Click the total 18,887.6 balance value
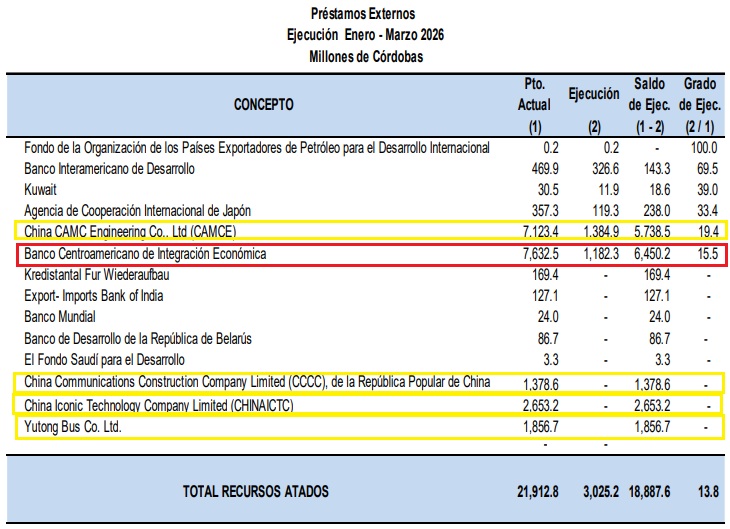This screenshot has height=529, width=730. [649, 492]
